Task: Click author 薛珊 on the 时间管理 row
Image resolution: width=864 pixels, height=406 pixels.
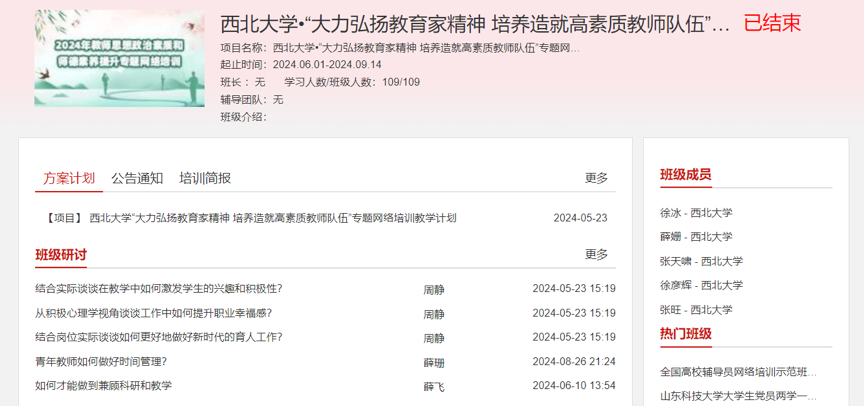Action: tap(434, 363)
